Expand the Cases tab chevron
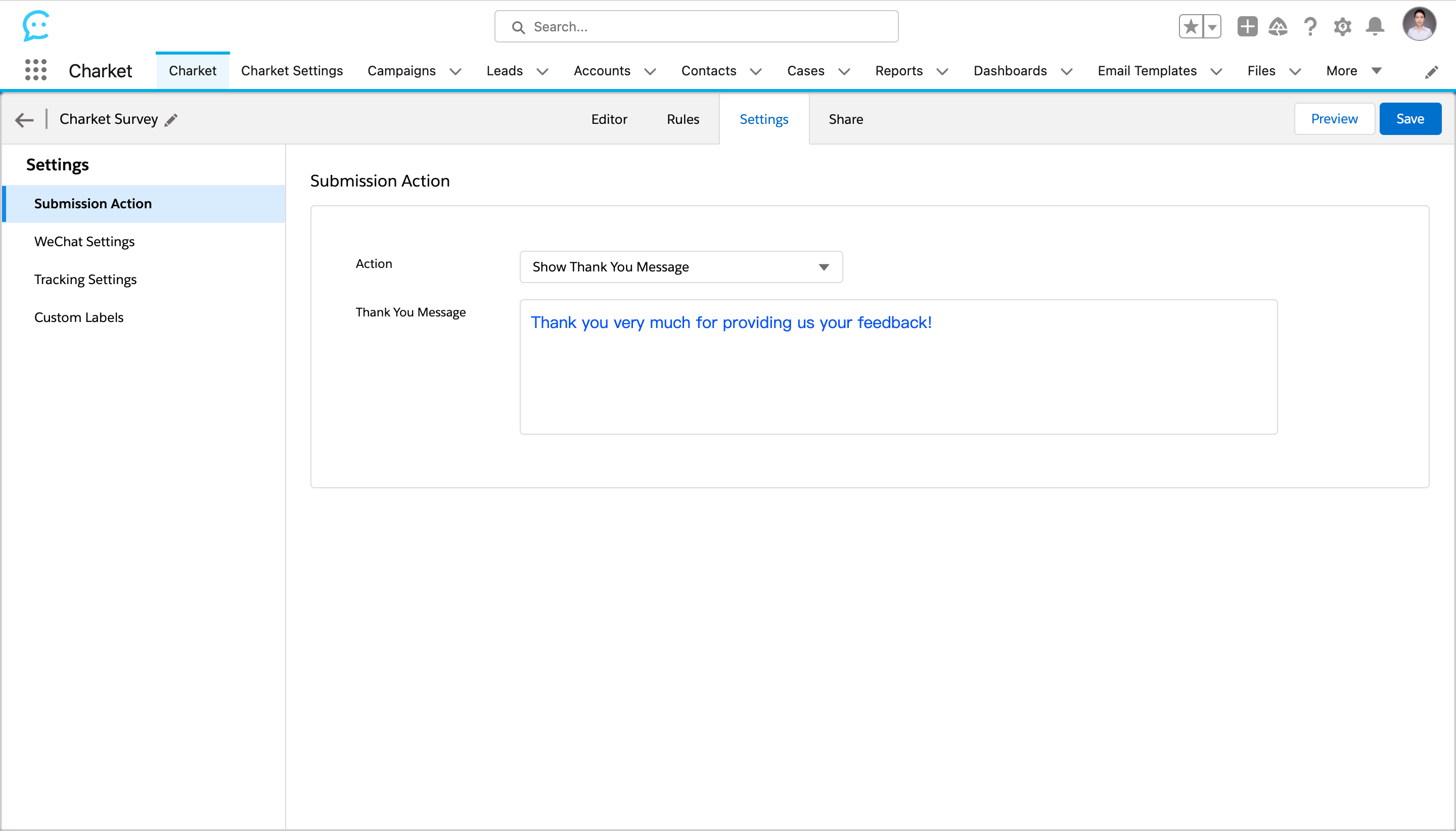 844,71
